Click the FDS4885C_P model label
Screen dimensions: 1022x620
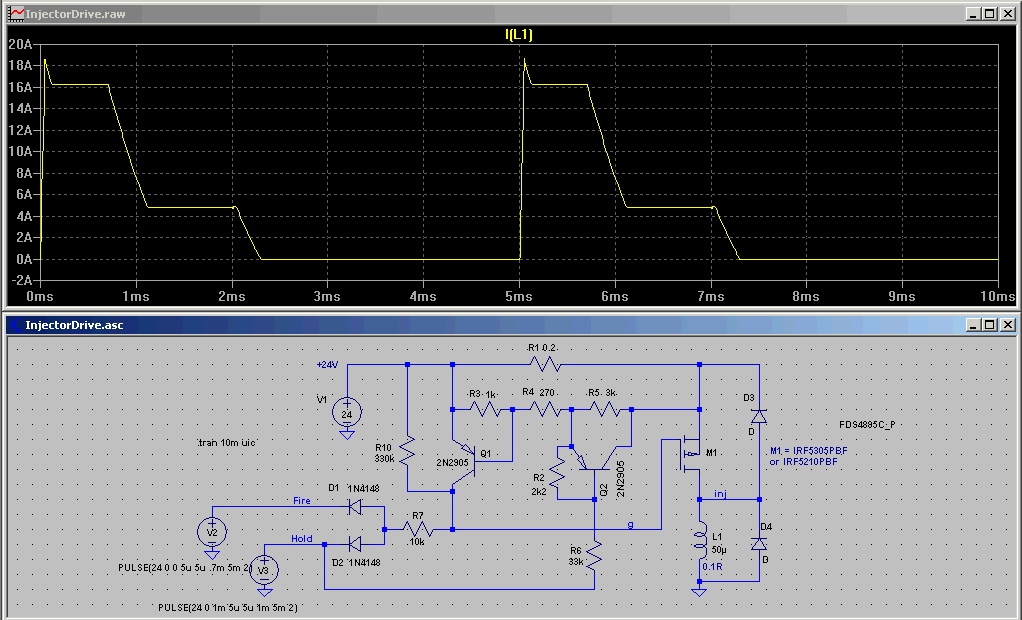click(867, 424)
